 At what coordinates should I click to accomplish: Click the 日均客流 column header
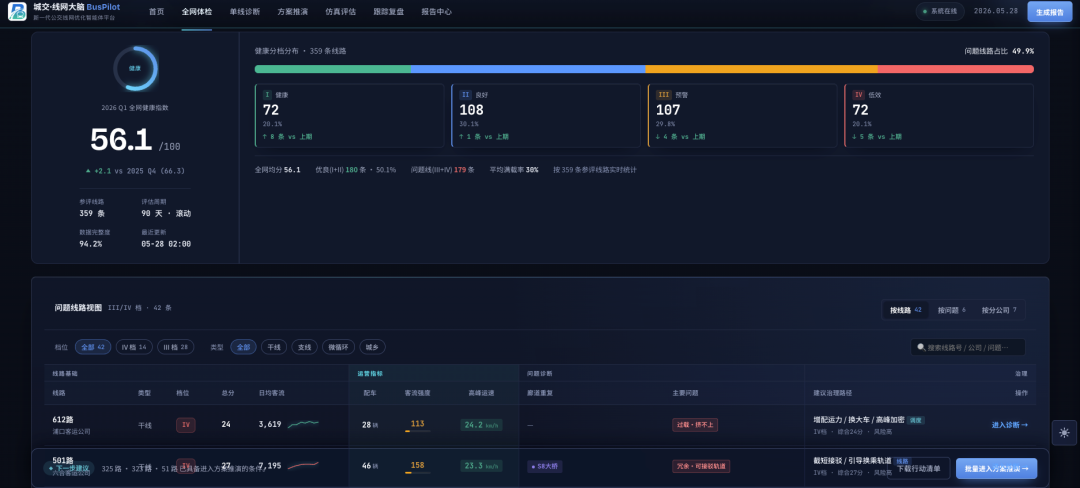click(271, 393)
